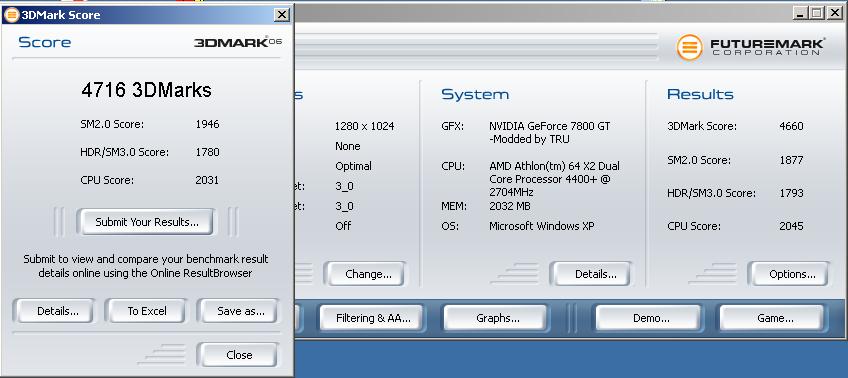Click the 2032 MB memory value

point(509,206)
